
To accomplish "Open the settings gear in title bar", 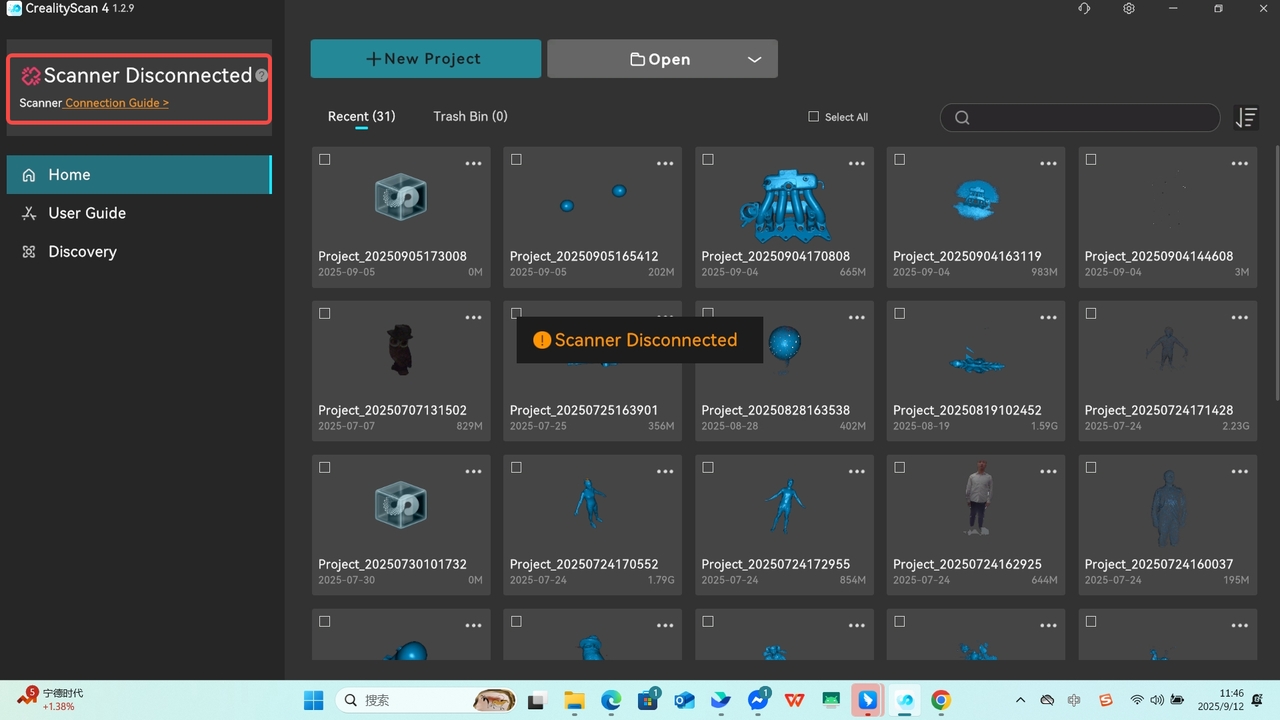I will pos(1129,9).
